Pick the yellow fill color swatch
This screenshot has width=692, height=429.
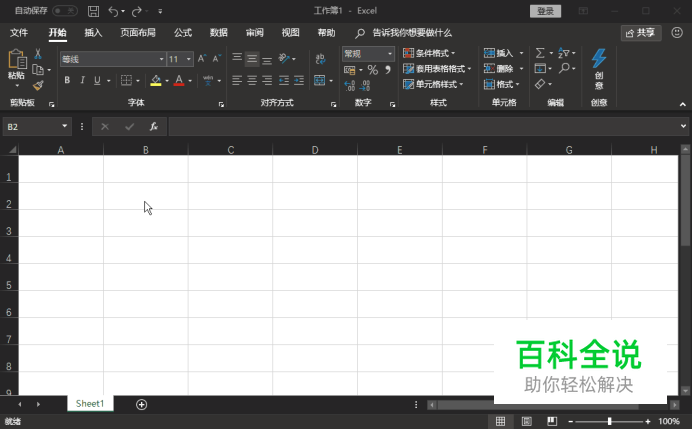coord(156,85)
